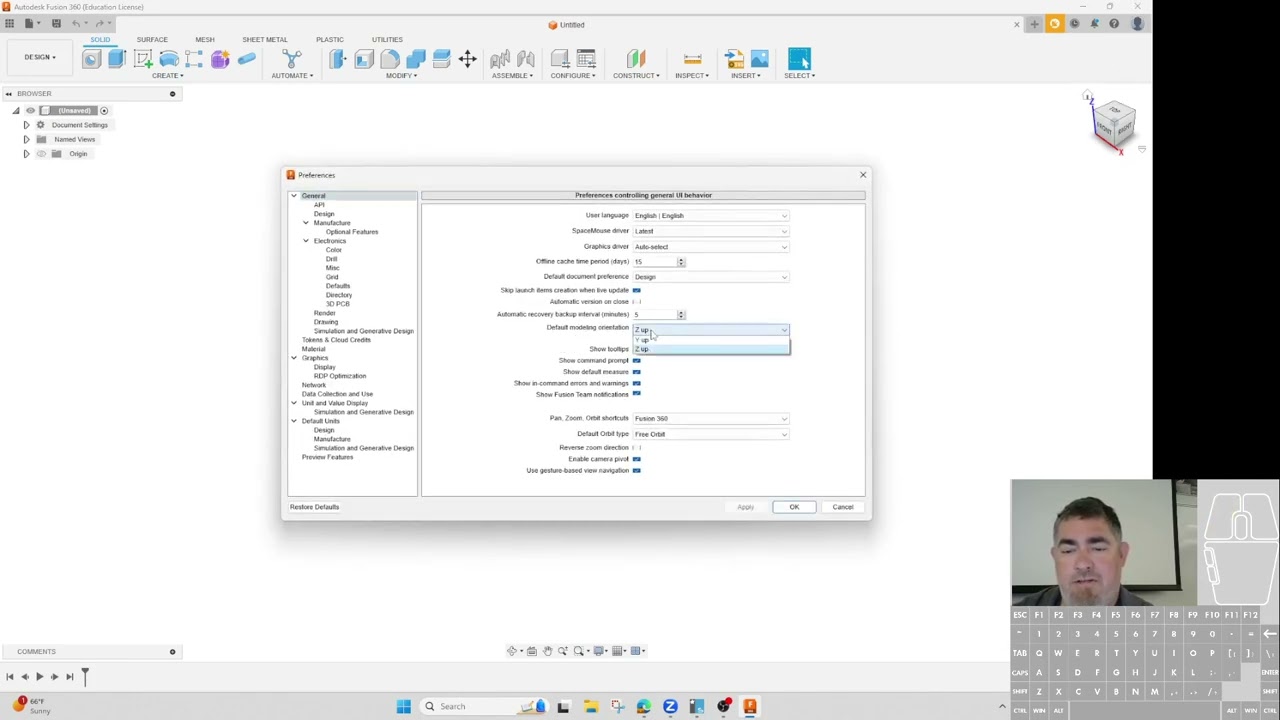Open Pan, Zoom, Orbit shortcuts dropdown
This screenshot has height=720, width=1280.
(x=711, y=419)
